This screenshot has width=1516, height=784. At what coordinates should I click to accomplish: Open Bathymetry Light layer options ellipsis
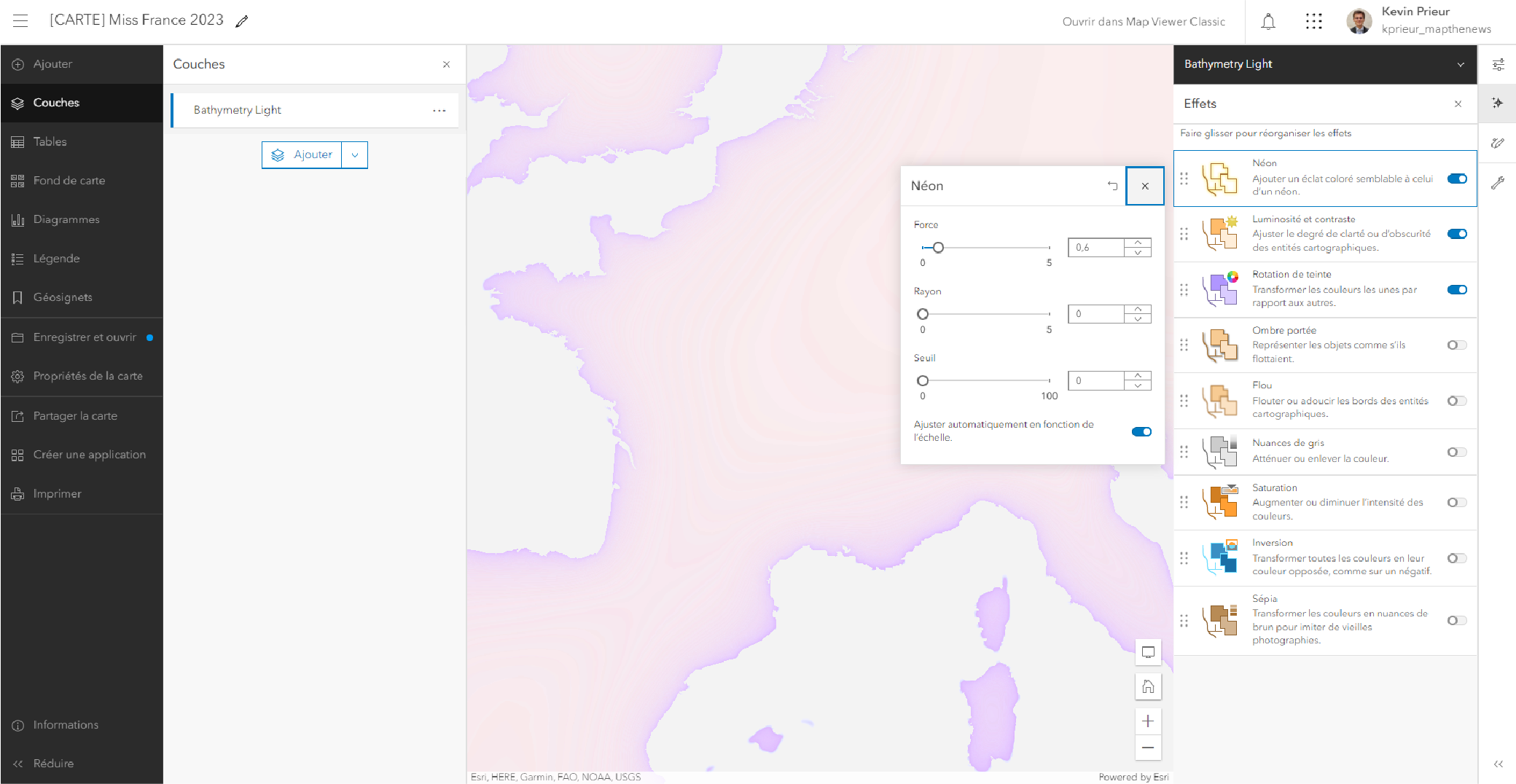click(439, 111)
